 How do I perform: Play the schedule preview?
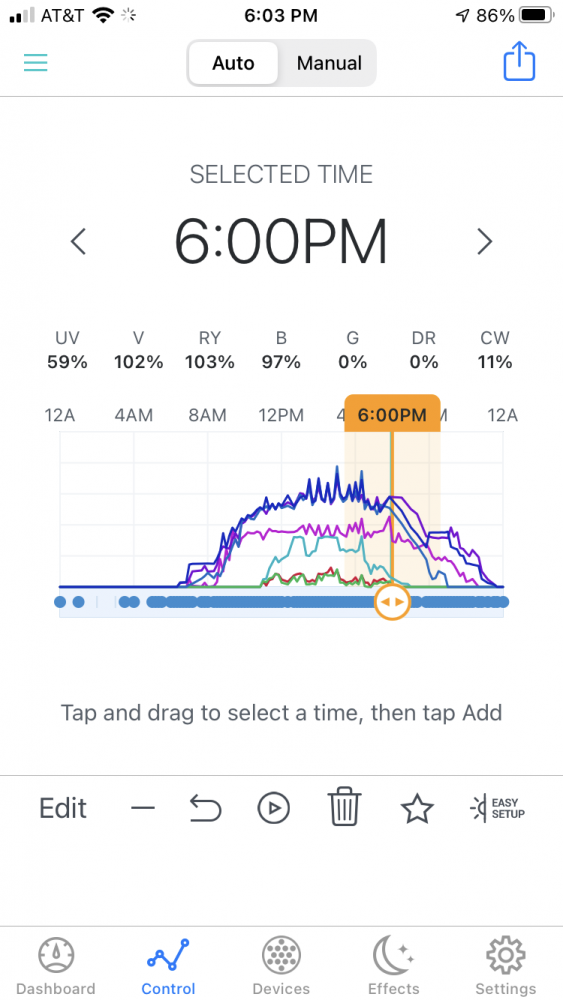click(x=274, y=809)
